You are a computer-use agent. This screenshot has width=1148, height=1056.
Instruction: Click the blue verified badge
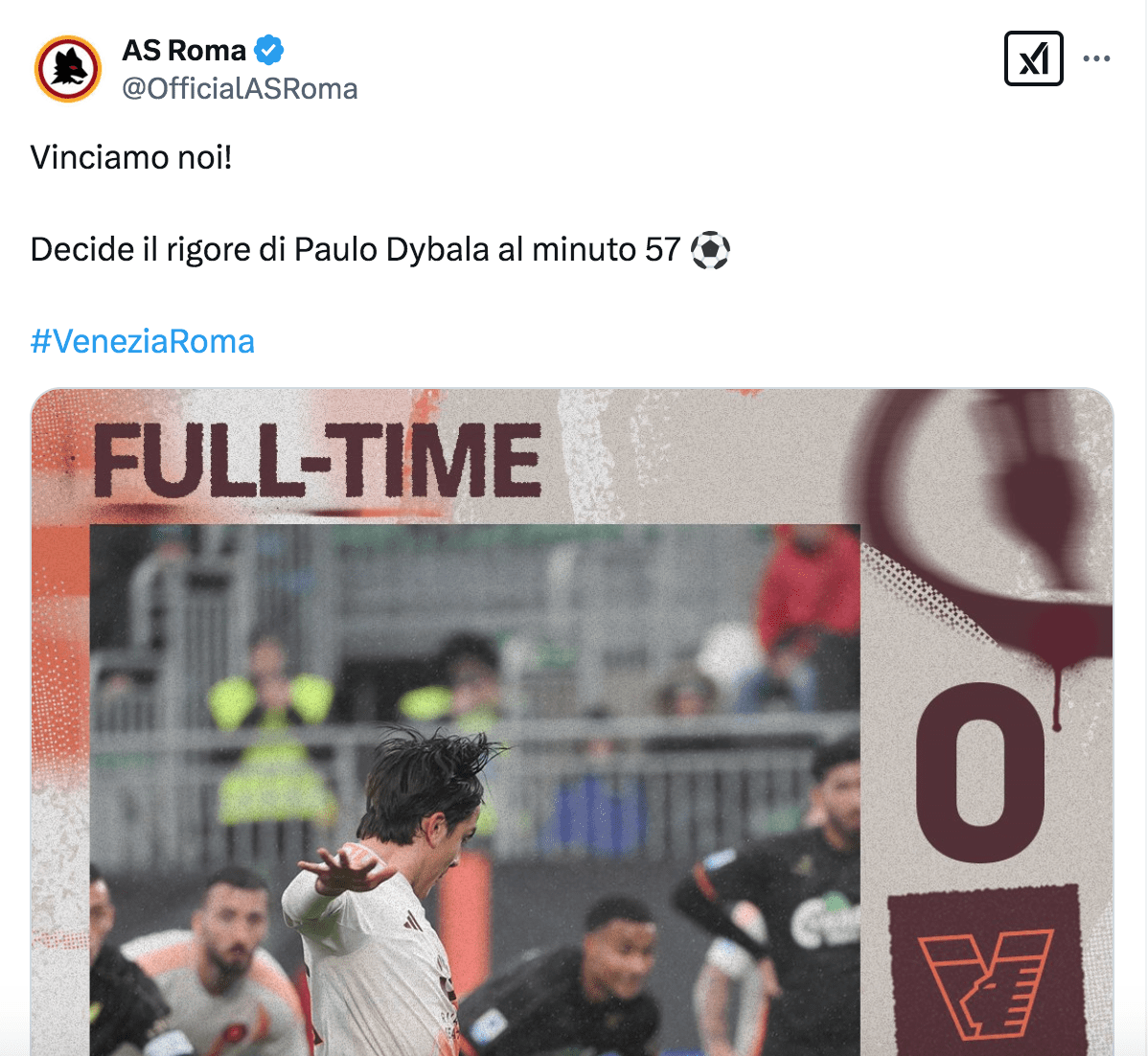coord(268,50)
